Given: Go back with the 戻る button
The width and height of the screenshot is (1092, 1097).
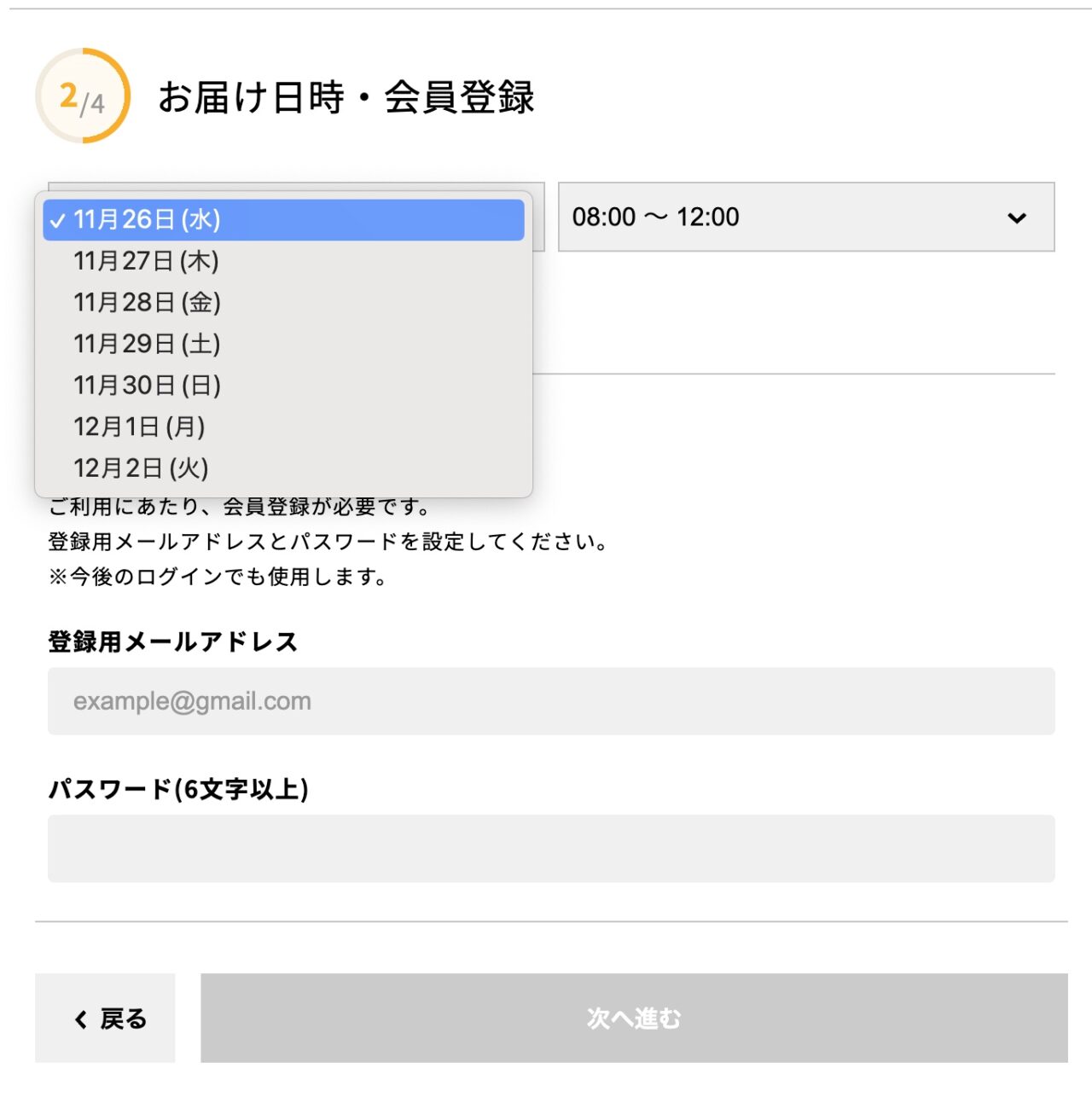Looking at the screenshot, I should pyautogui.click(x=105, y=1019).
